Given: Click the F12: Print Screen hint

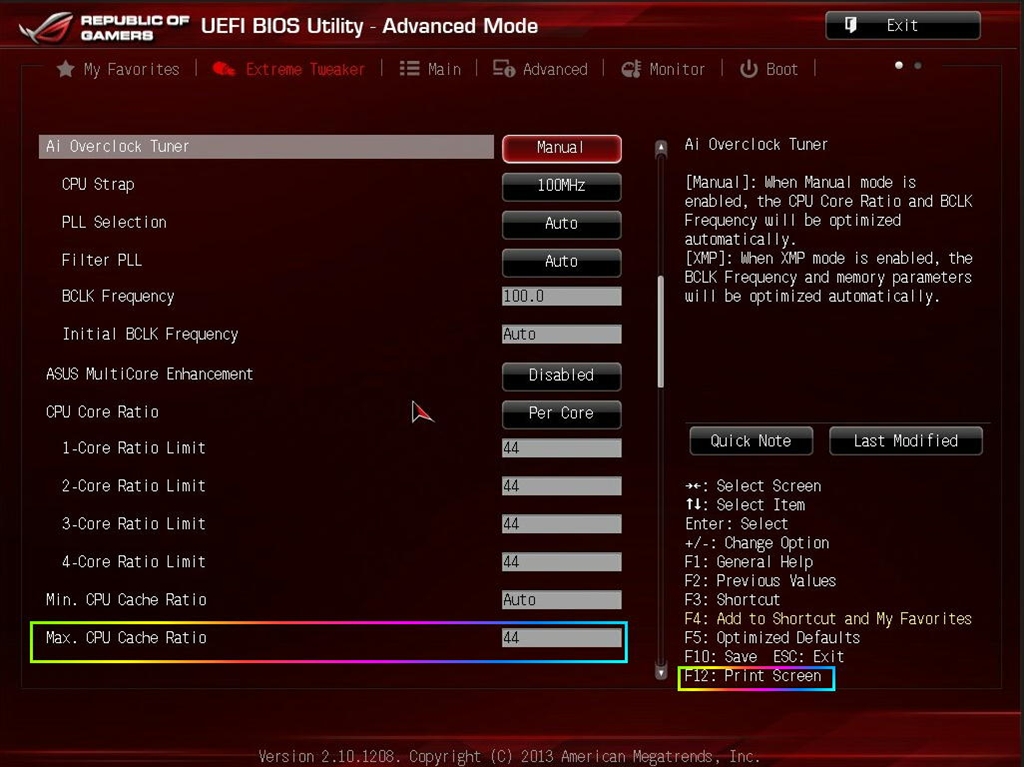Looking at the screenshot, I should click(753, 676).
